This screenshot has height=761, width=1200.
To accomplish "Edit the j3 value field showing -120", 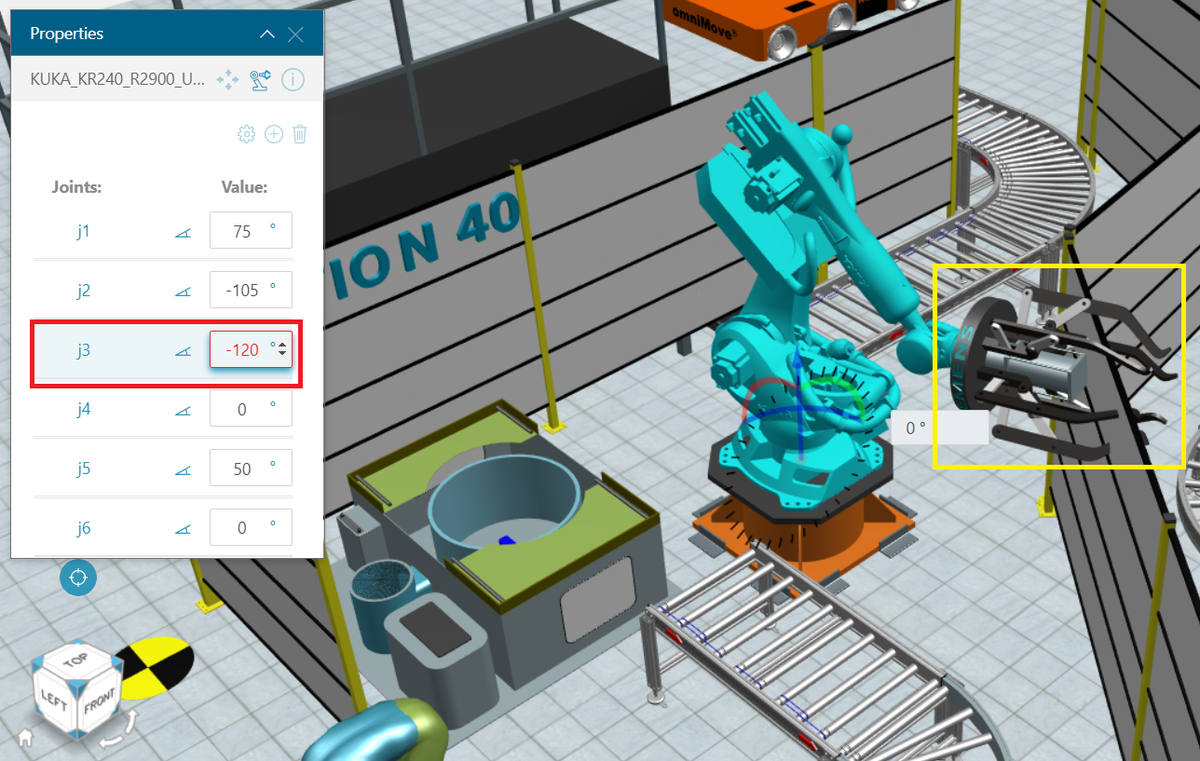I will (251, 349).
